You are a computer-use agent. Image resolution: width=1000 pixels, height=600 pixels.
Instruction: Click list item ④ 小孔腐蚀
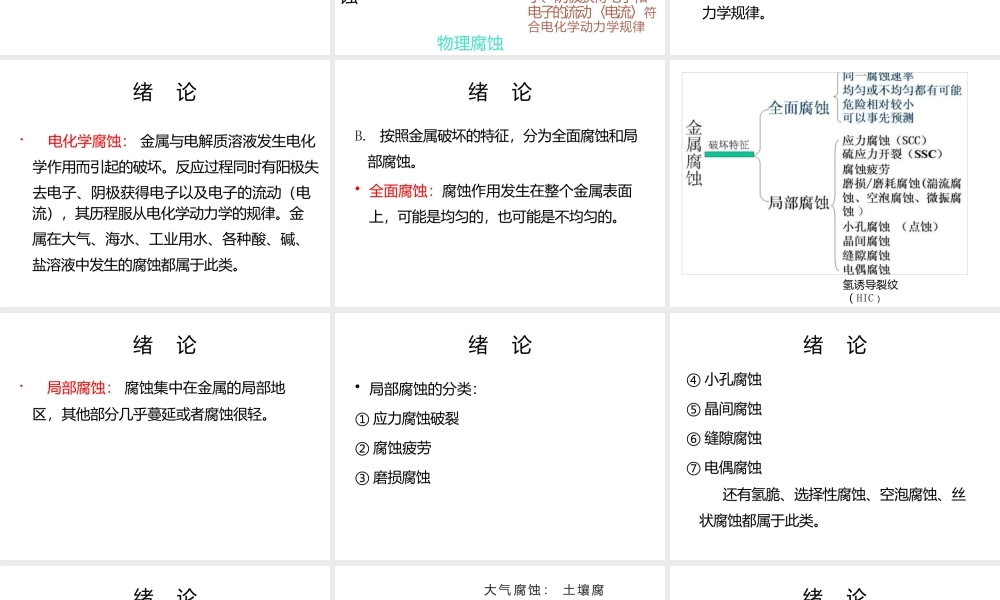[x=724, y=379]
